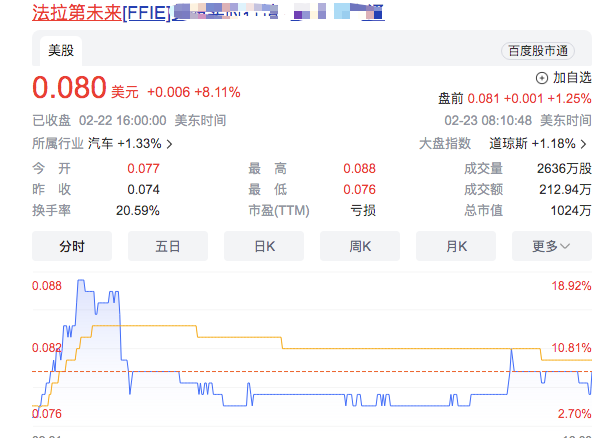Click the 最高 value 0.088 in stats

[359, 169]
